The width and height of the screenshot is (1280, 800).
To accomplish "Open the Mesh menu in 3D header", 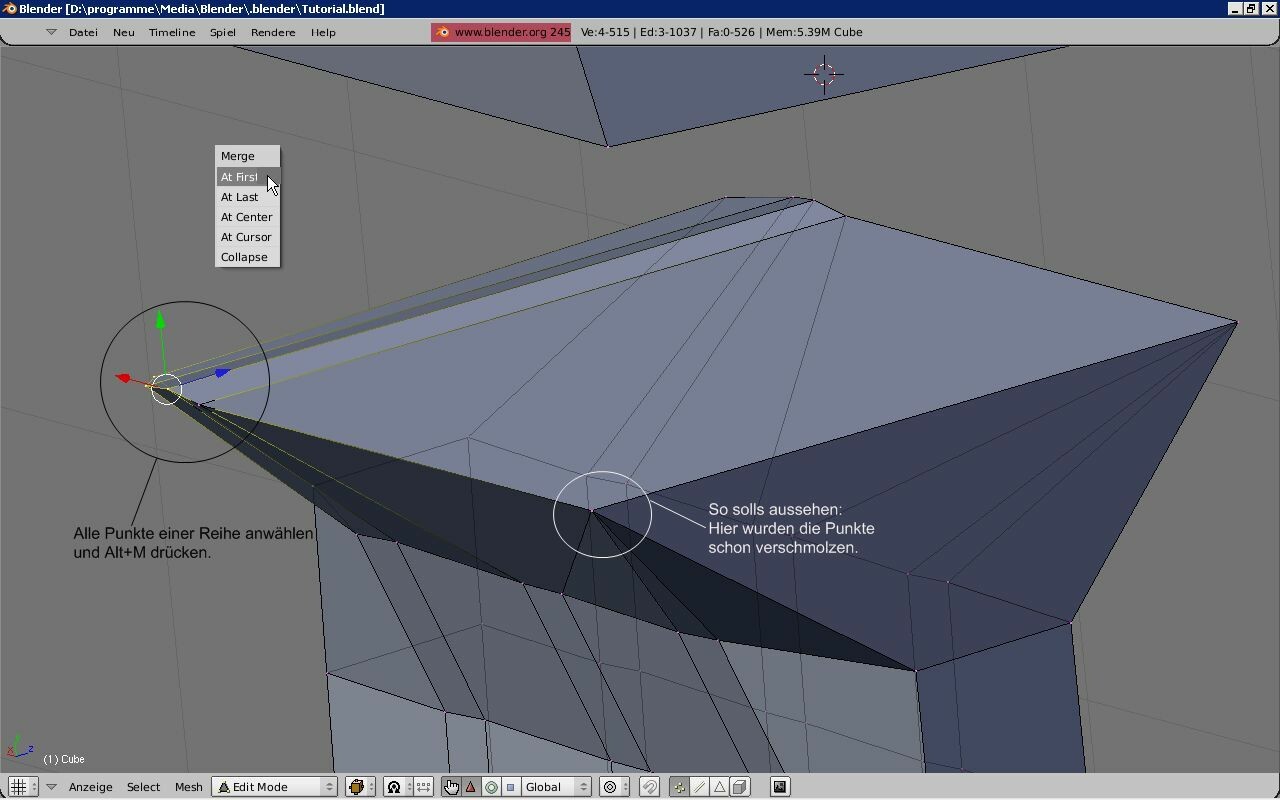I will [188, 787].
